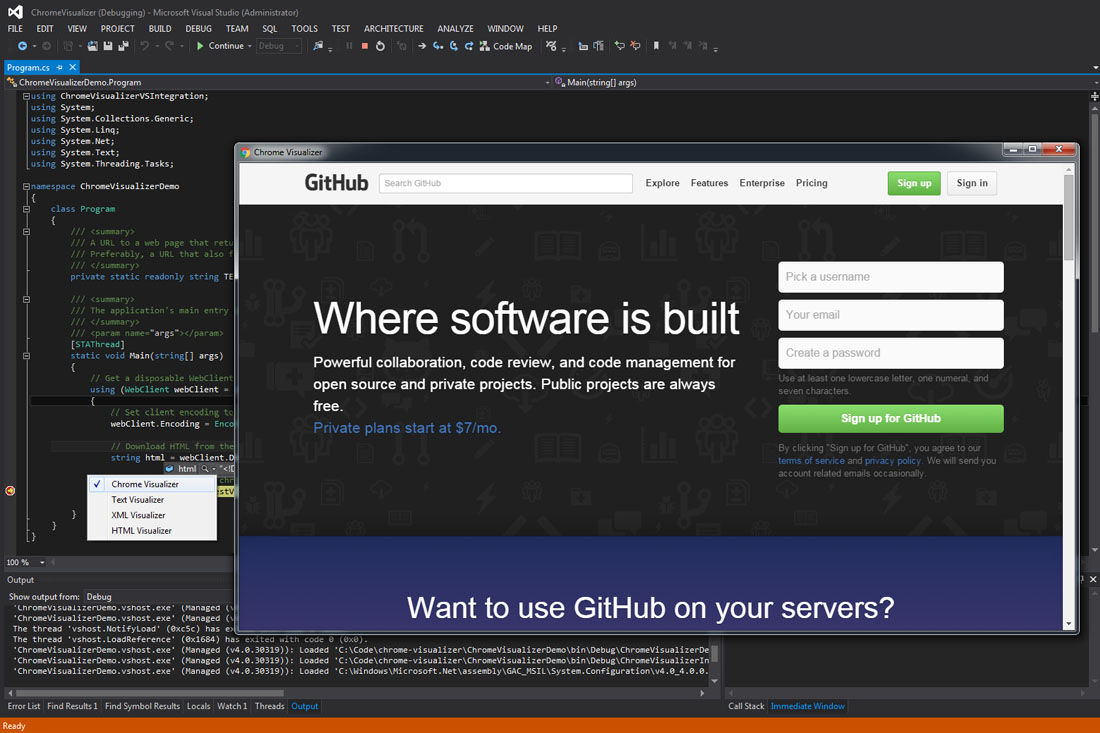Switch to the Immediate Window tab

pyautogui.click(x=807, y=706)
